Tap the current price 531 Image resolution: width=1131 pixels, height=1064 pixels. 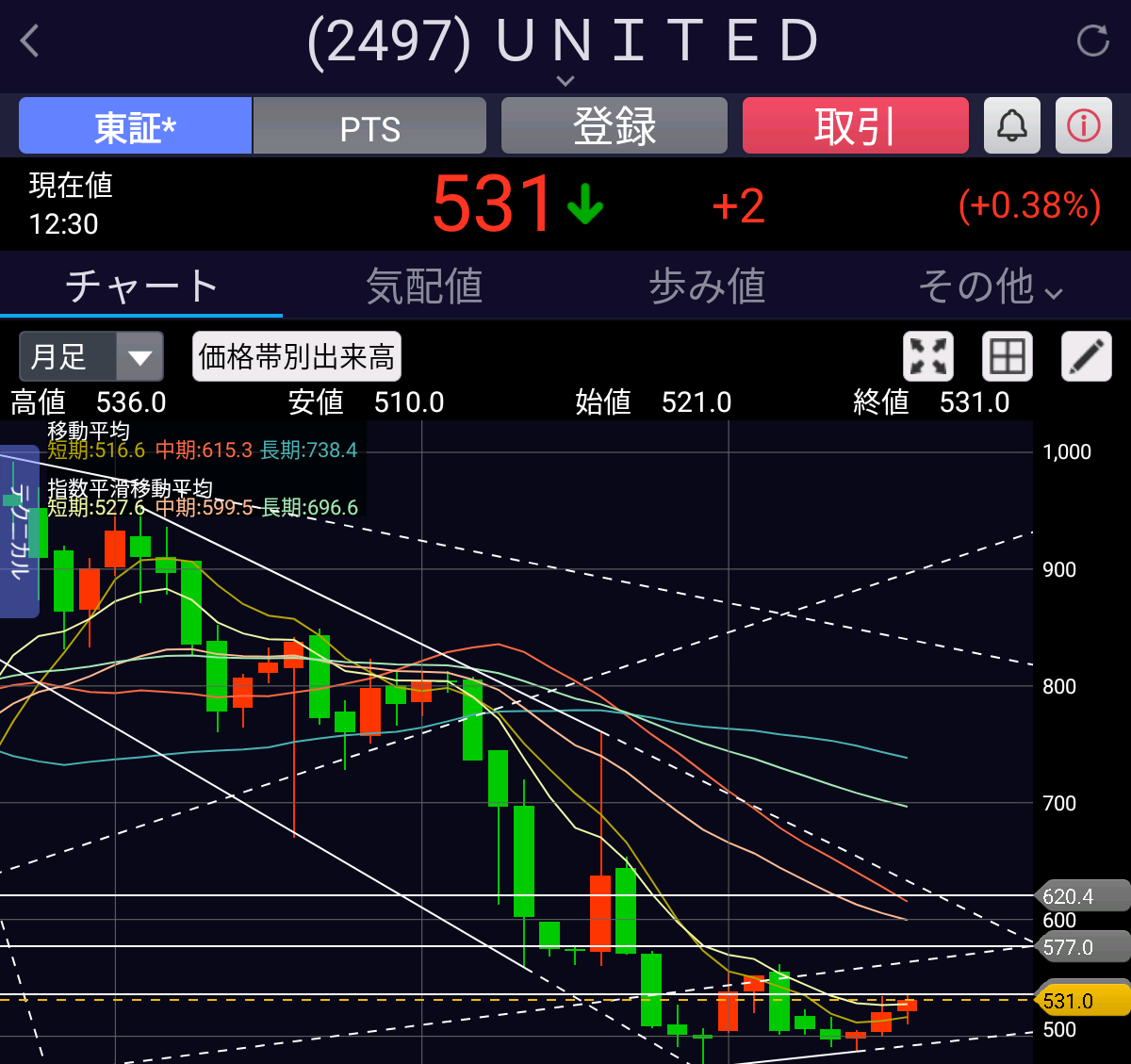493,204
